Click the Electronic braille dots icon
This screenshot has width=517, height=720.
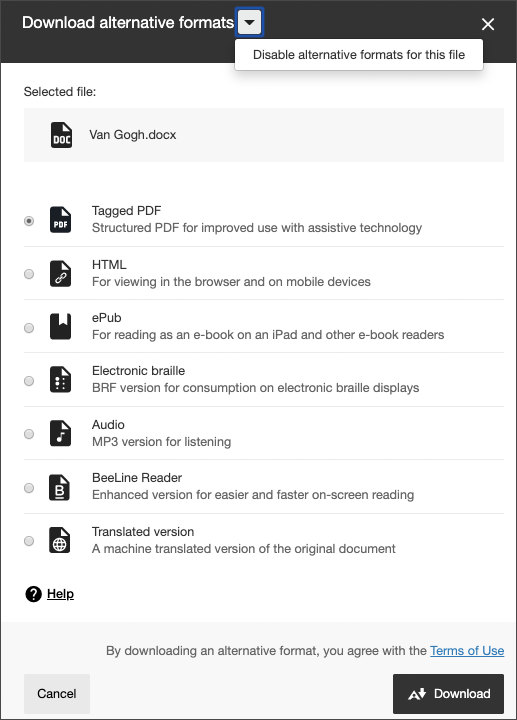[61, 380]
